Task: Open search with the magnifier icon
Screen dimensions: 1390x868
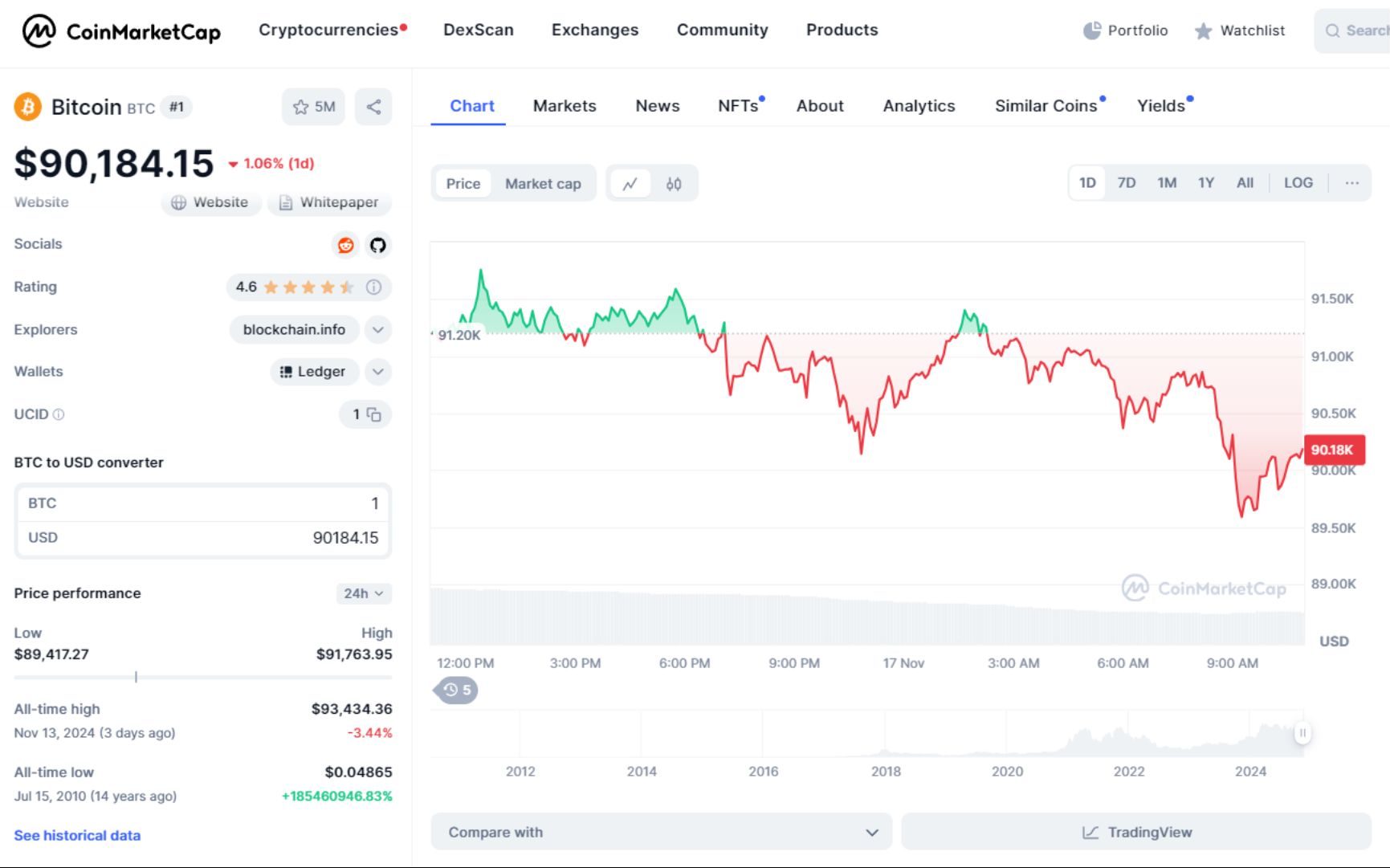Action: point(1332,31)
